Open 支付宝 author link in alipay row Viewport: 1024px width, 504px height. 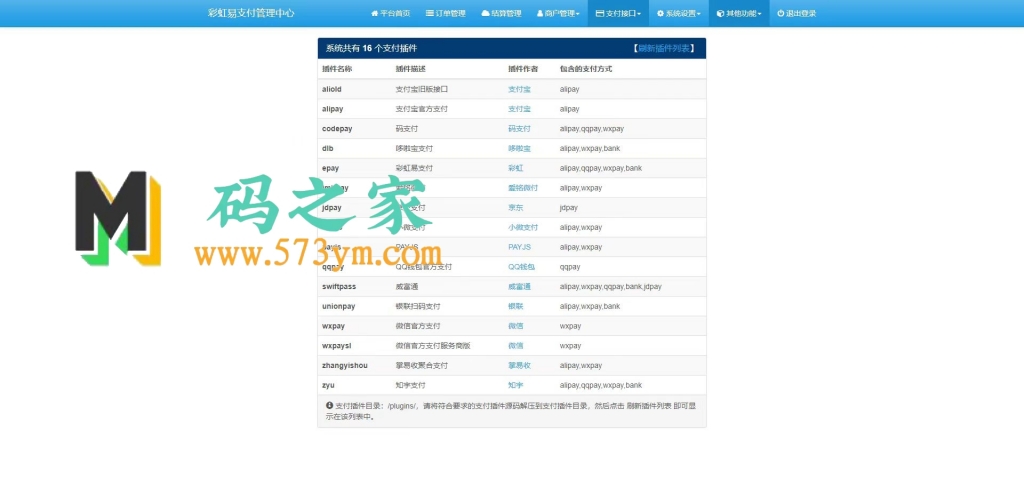click(x=519, y=109)
